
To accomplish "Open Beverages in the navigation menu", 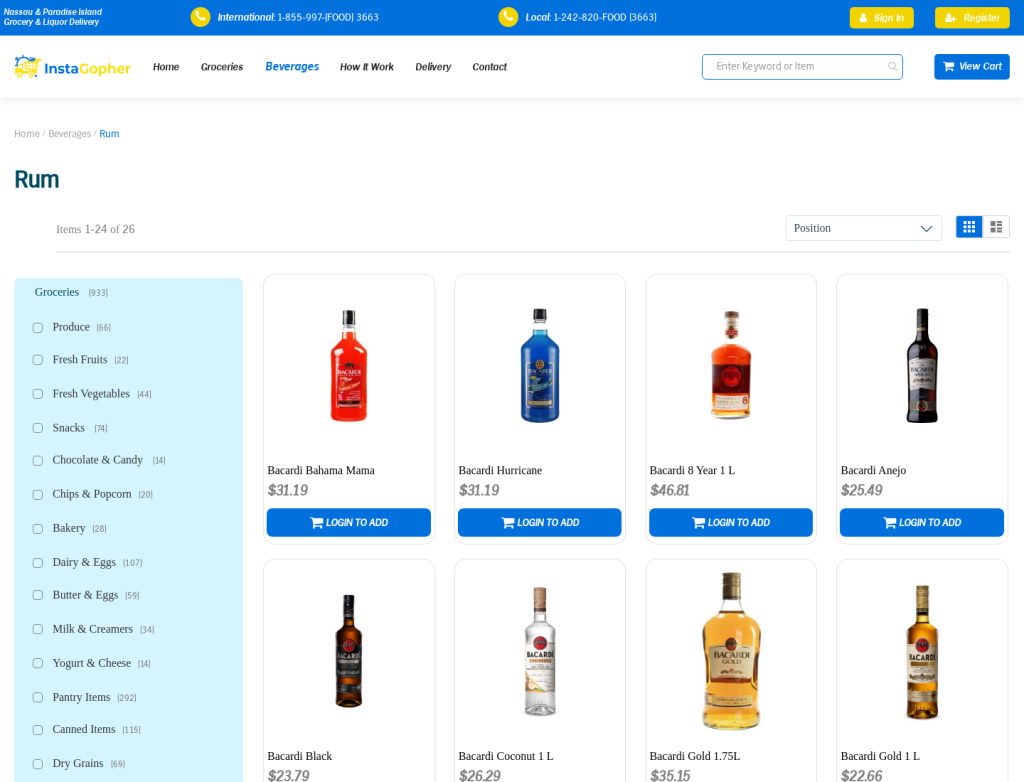I will click(292, 66).
